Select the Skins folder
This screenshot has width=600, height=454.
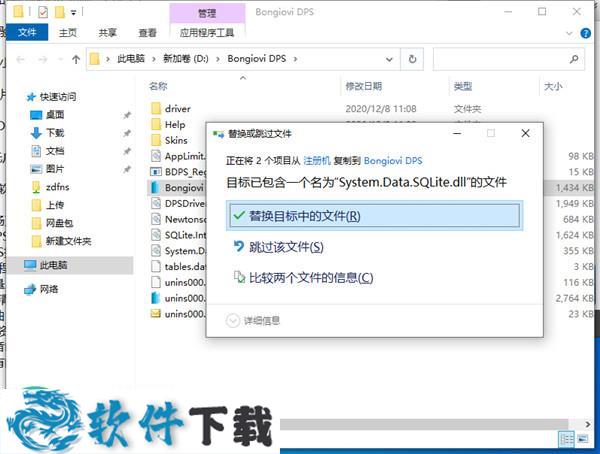tap(176, 140)
